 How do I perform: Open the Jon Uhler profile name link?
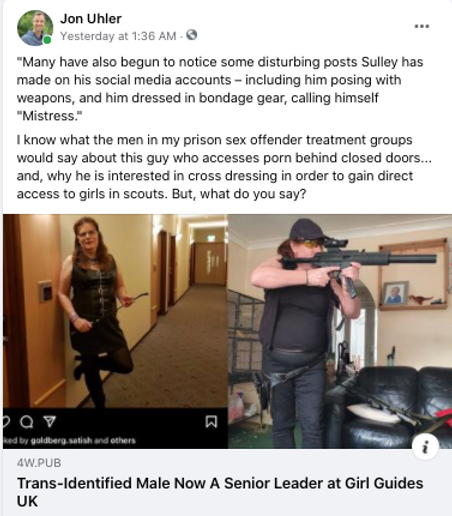coord(91,19)
